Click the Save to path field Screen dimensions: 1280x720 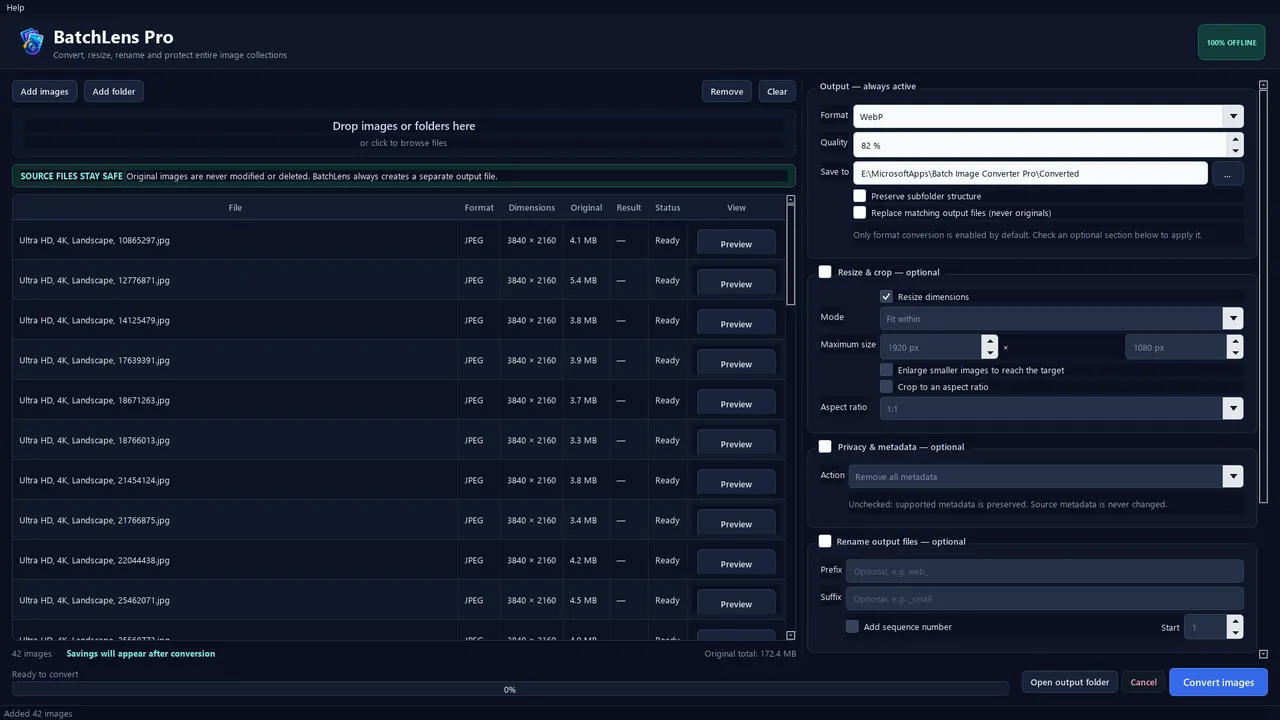point(1030,173)
